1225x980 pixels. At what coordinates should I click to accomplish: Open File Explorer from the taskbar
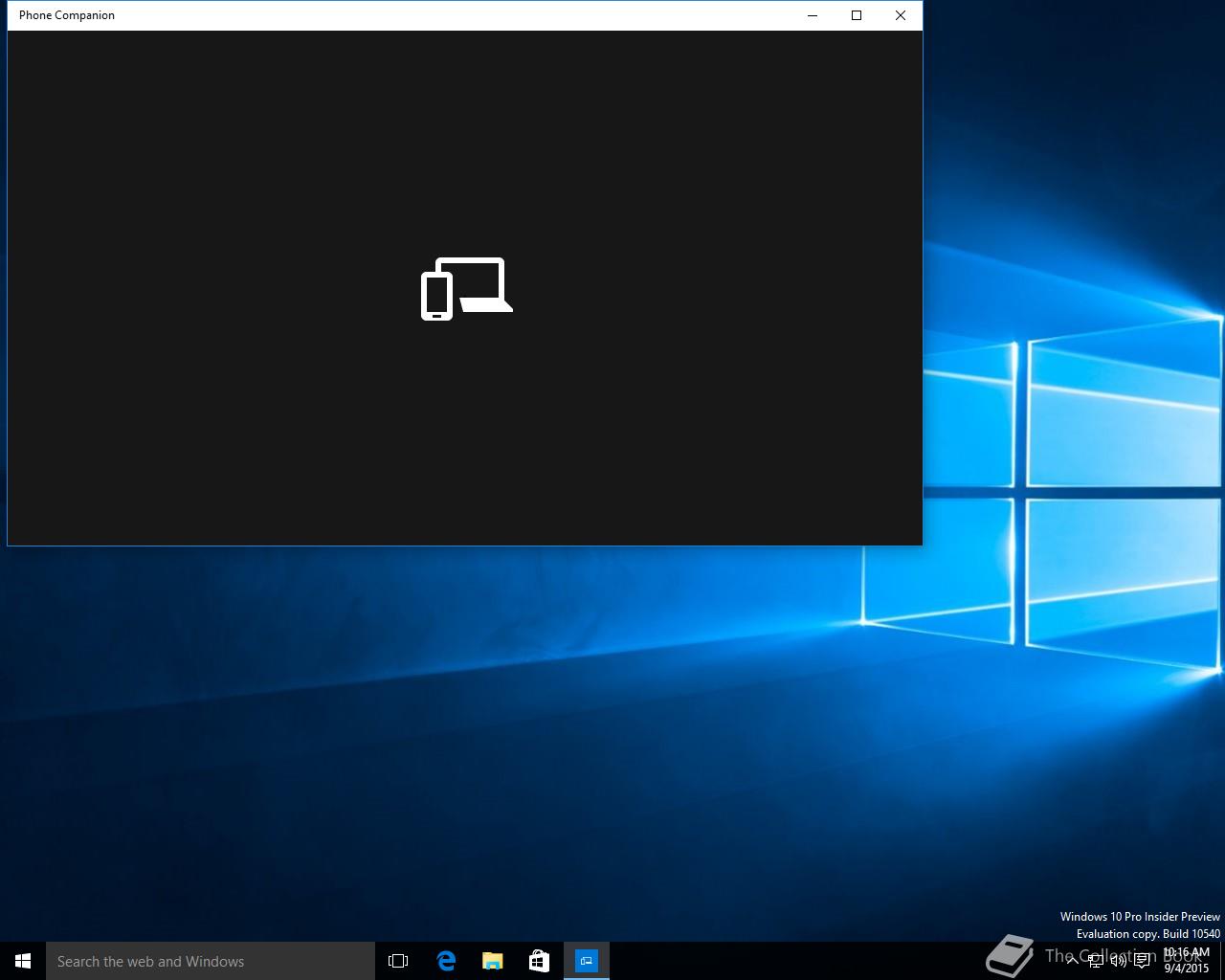click(492, 961)
